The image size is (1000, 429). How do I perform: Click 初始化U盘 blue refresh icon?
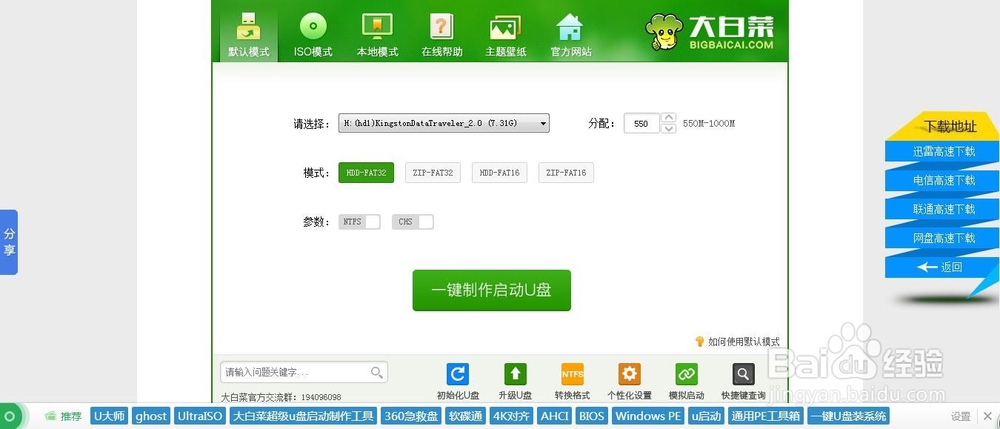(x=457, y=374)
